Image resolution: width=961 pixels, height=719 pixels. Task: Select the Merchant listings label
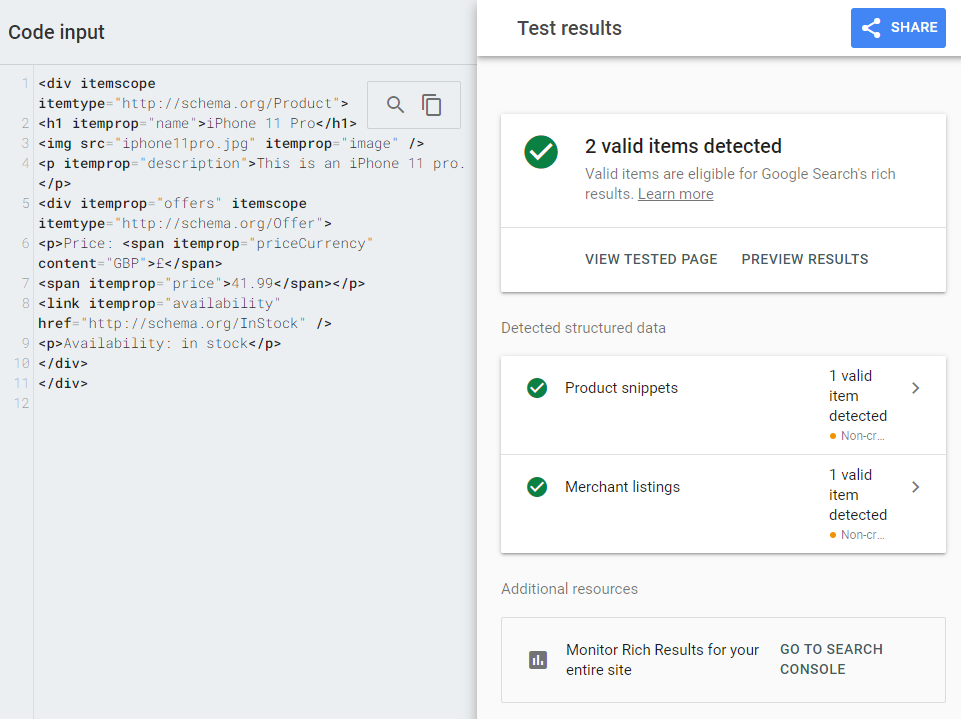622,487
